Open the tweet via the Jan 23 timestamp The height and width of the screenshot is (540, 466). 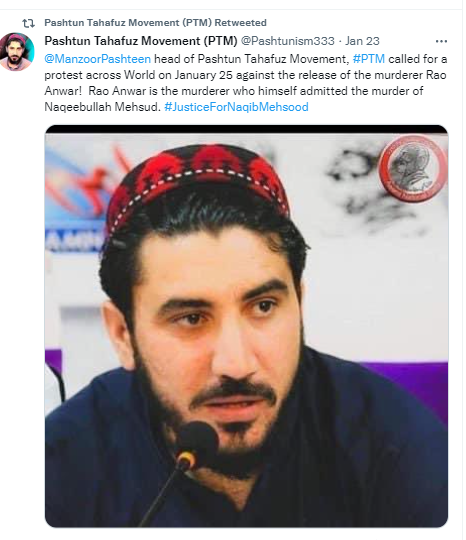[x=362, y=41]
